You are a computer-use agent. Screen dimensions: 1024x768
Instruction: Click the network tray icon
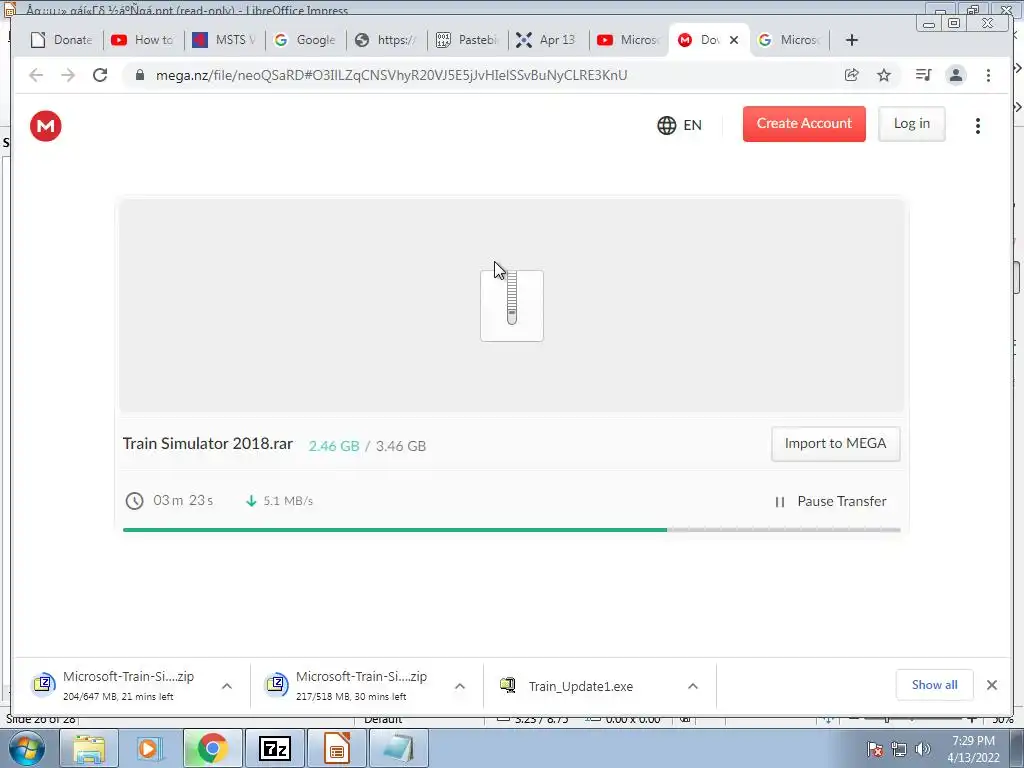[x=899, y=749]
